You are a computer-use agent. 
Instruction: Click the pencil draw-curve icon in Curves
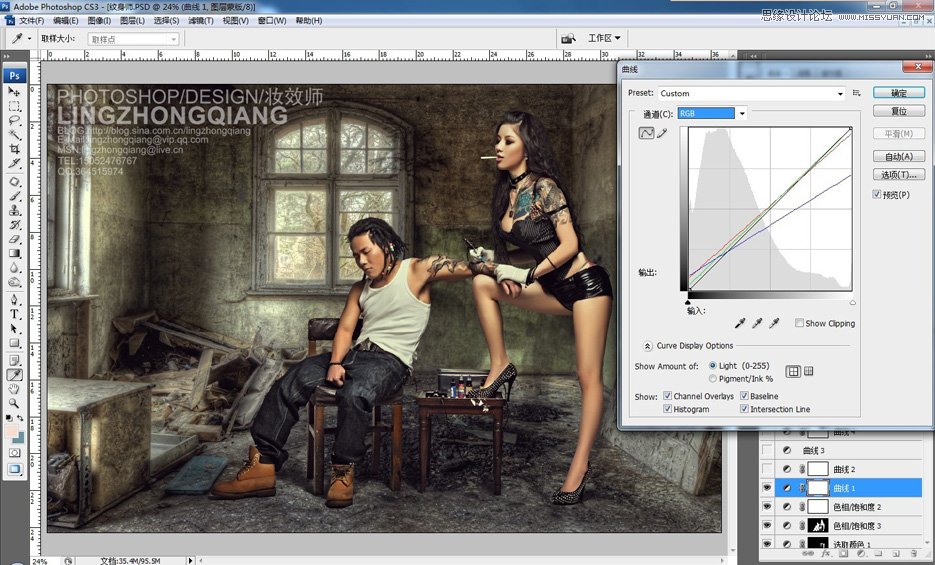(662, 133)
